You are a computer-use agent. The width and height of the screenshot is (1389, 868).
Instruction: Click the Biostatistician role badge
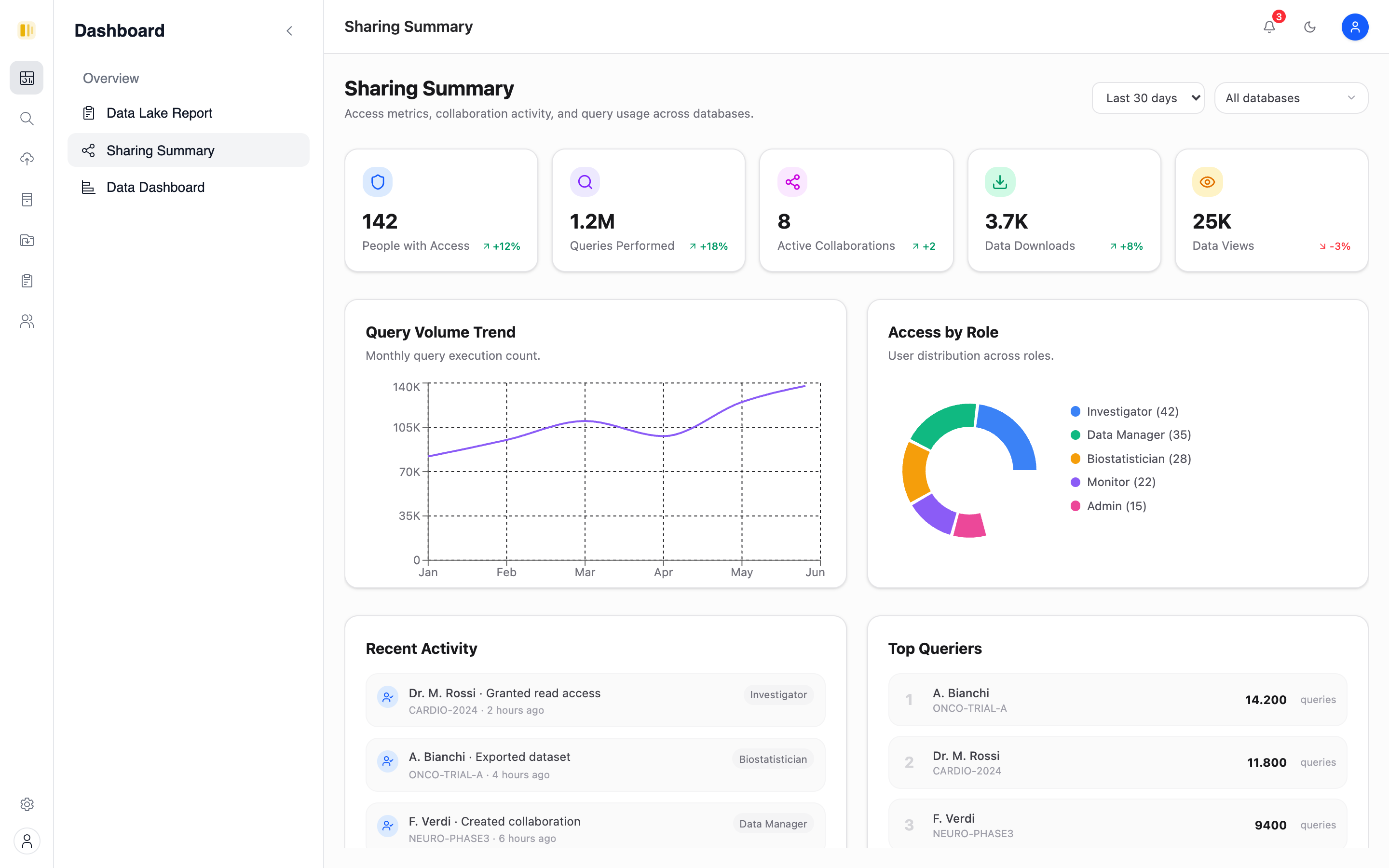[x=773, y=759]
